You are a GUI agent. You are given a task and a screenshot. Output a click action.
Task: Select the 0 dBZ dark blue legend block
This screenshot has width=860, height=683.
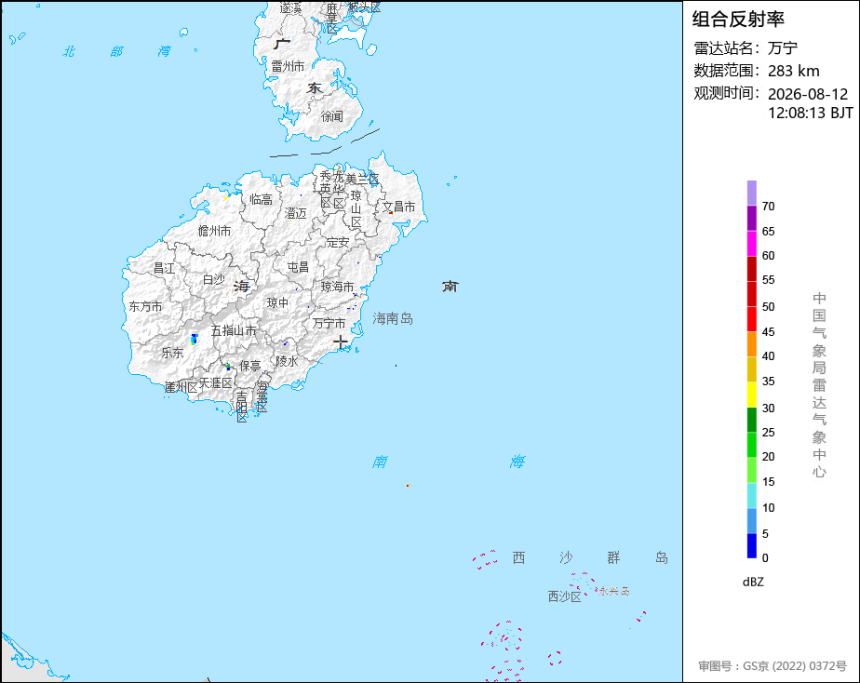(x=751, y=546)
